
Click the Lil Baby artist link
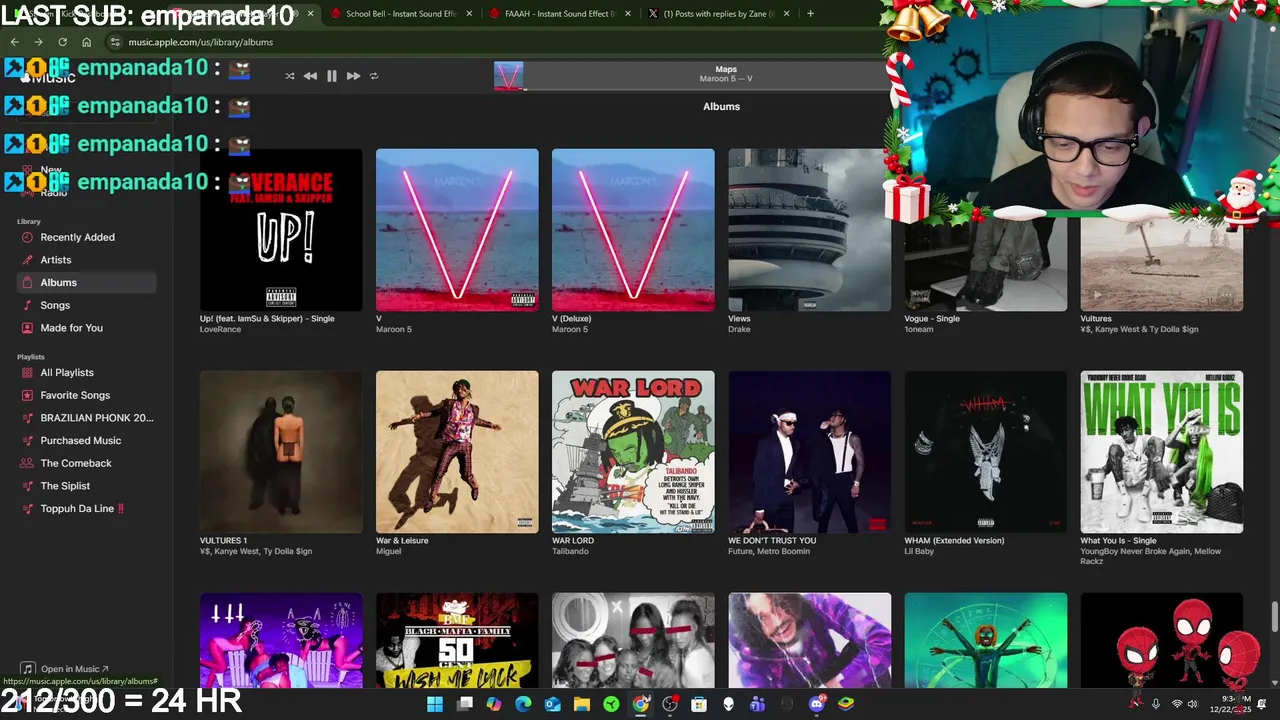point(919,551)
